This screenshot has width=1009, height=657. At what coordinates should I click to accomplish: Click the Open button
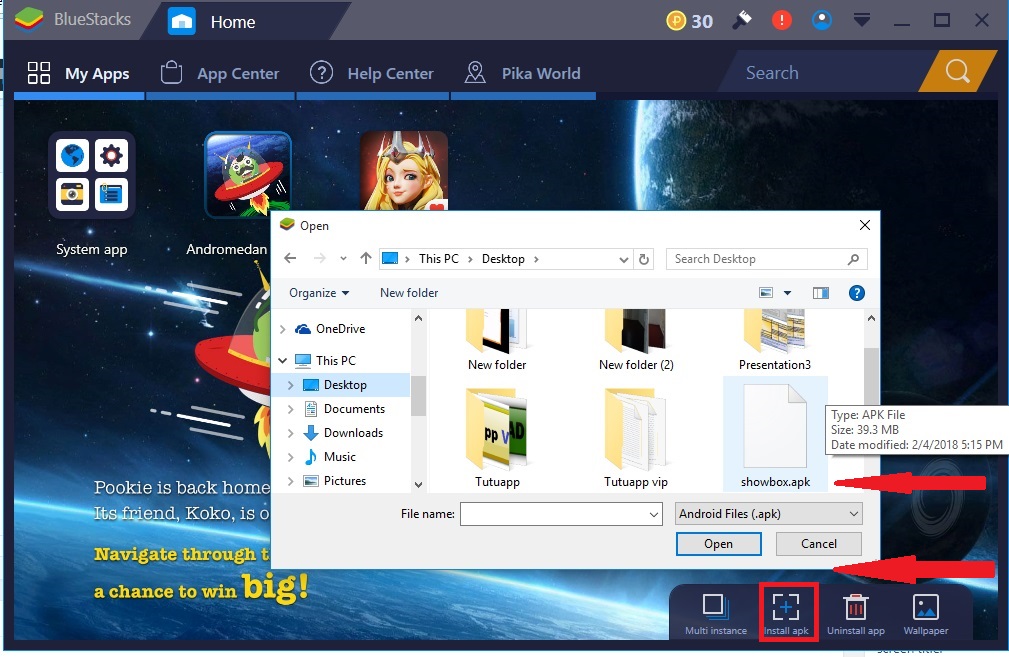pos(718,544)
